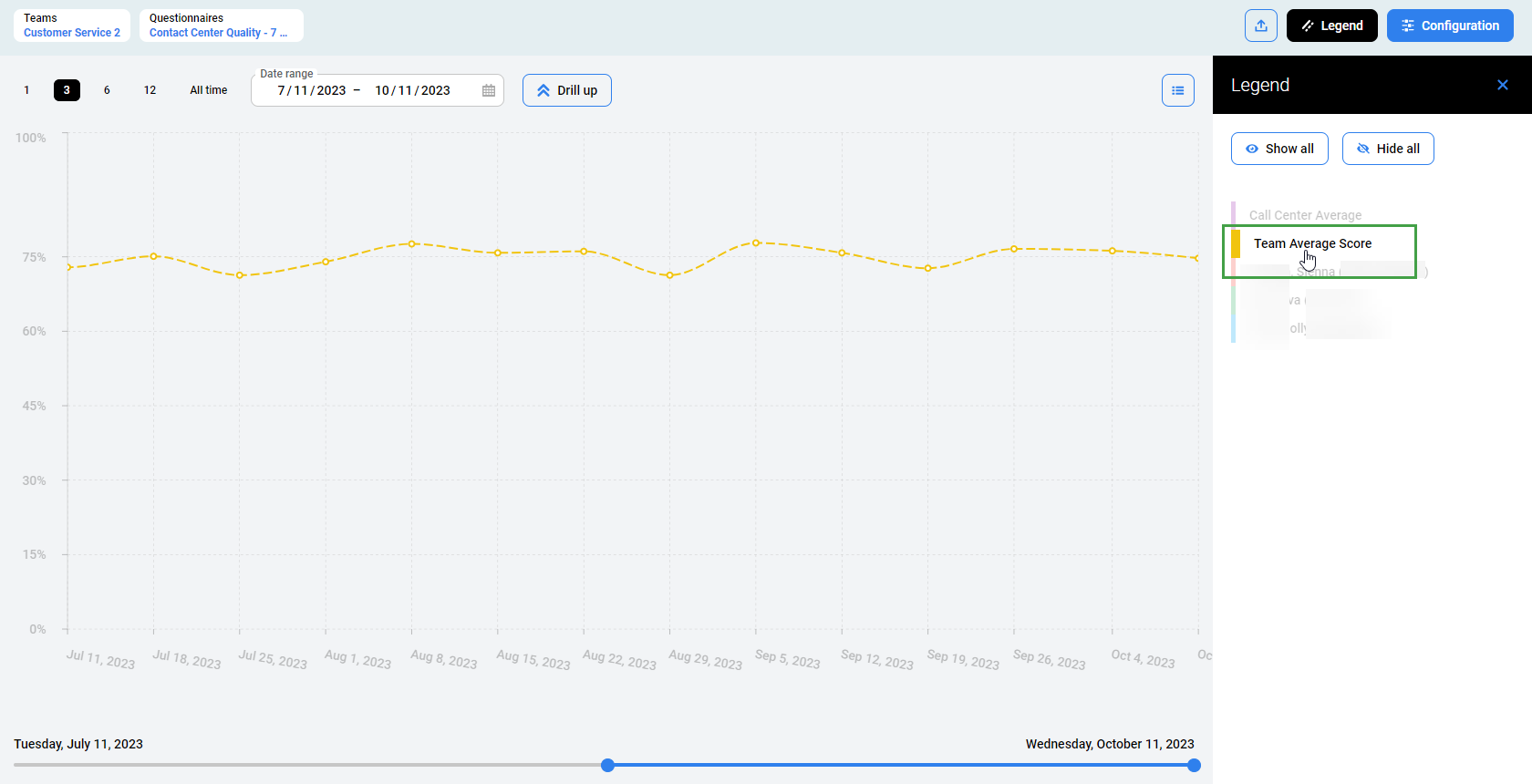Select the 12 month range
Image resolution: width=1532 pixels, height=784 pixels.
pyautogui.click(x=150, y=90)
